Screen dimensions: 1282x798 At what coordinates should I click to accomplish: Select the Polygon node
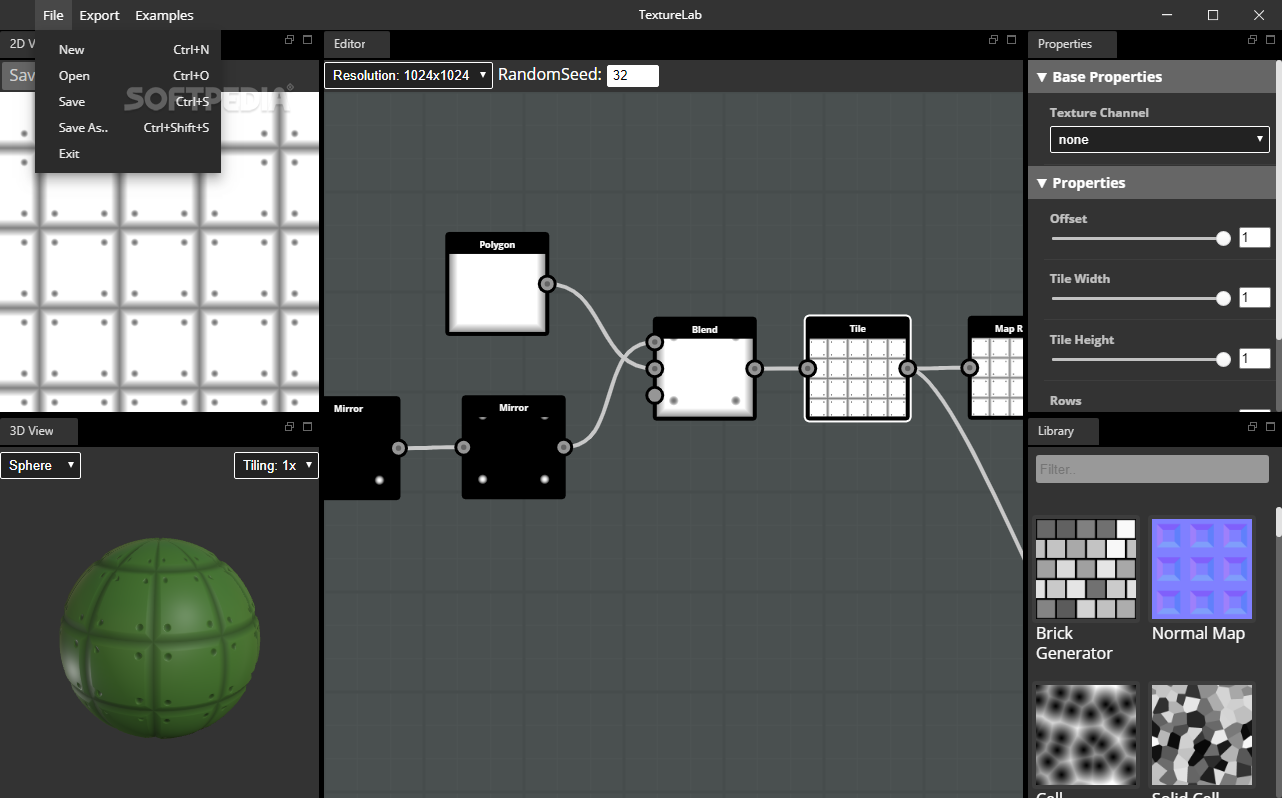coord(497,284)
